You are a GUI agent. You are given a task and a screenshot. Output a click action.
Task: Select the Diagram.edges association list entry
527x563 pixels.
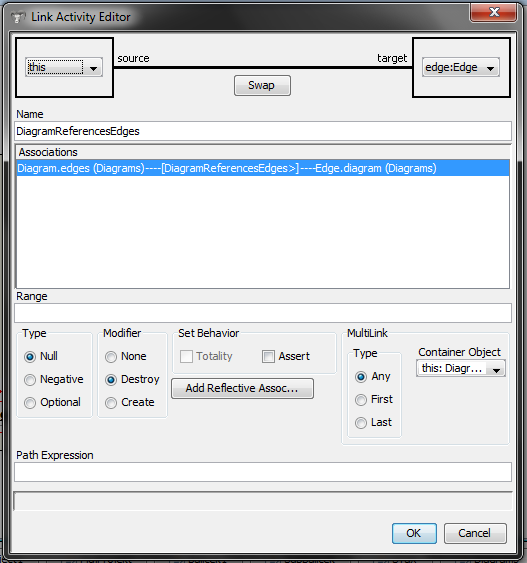pos(263,168)
